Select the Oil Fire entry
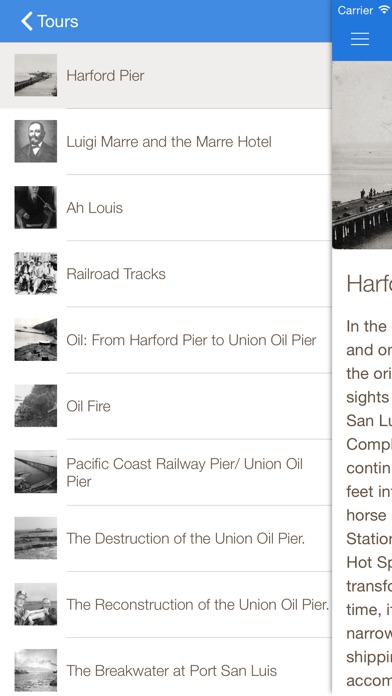392x696 pixels. click(166, 406)
